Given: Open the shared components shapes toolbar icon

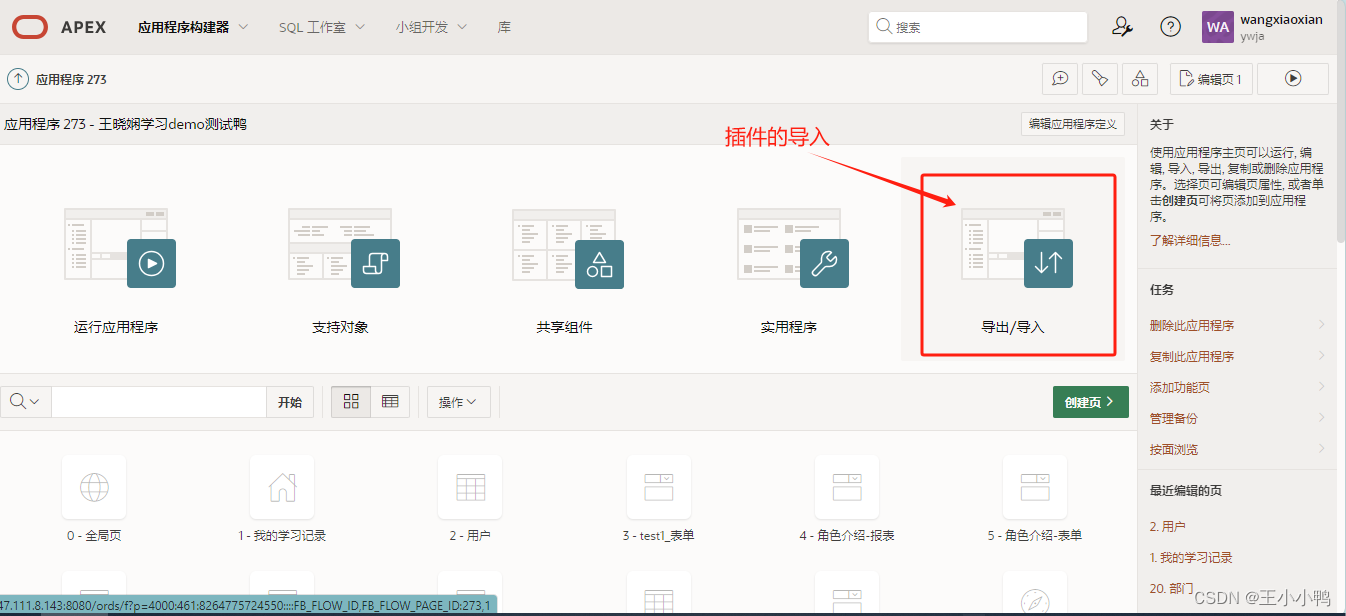Looking at the screenshot, I should tap(1140, 78).
